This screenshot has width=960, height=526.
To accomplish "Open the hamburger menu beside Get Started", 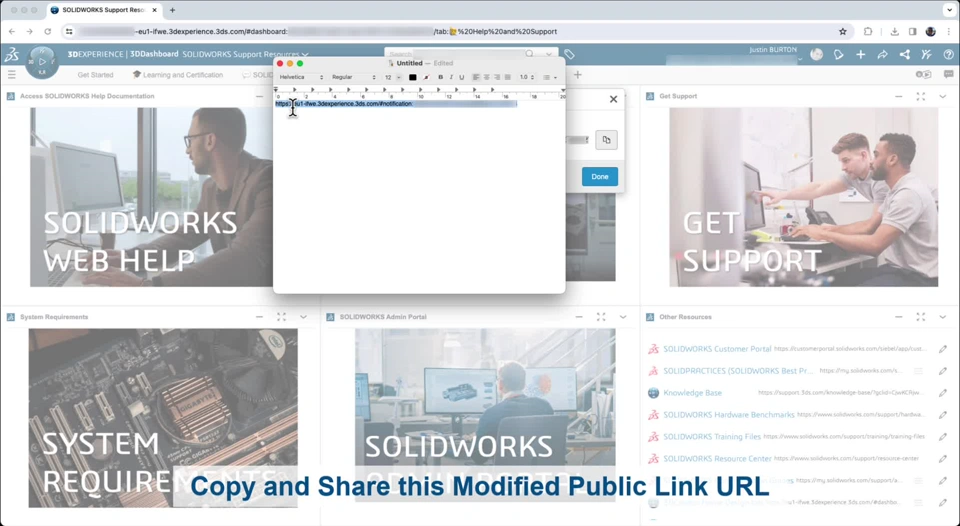I will pyautogui.click(x=12, y=75).
